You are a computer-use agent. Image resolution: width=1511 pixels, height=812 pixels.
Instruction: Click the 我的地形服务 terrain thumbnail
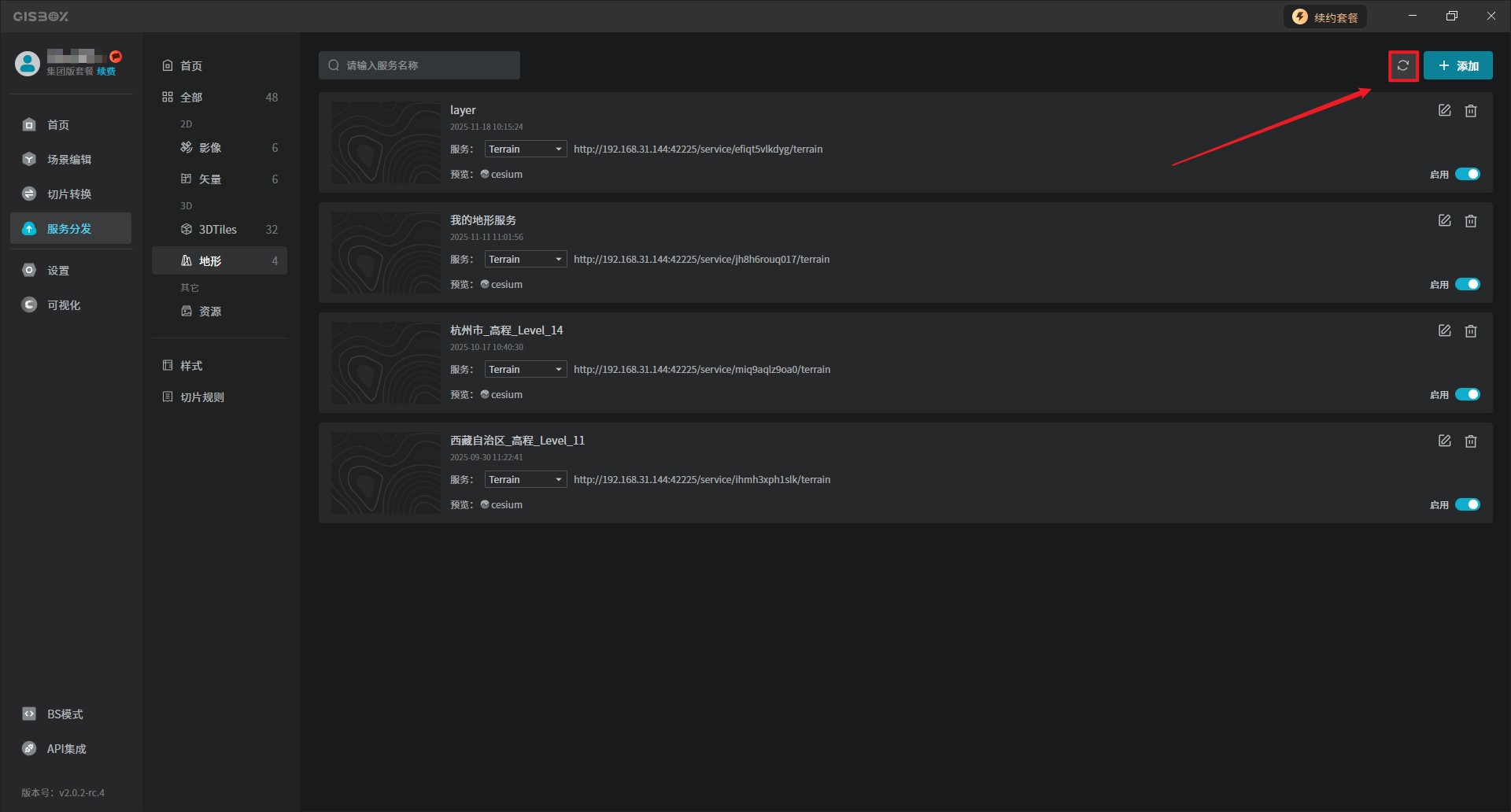tap(386, 253)
